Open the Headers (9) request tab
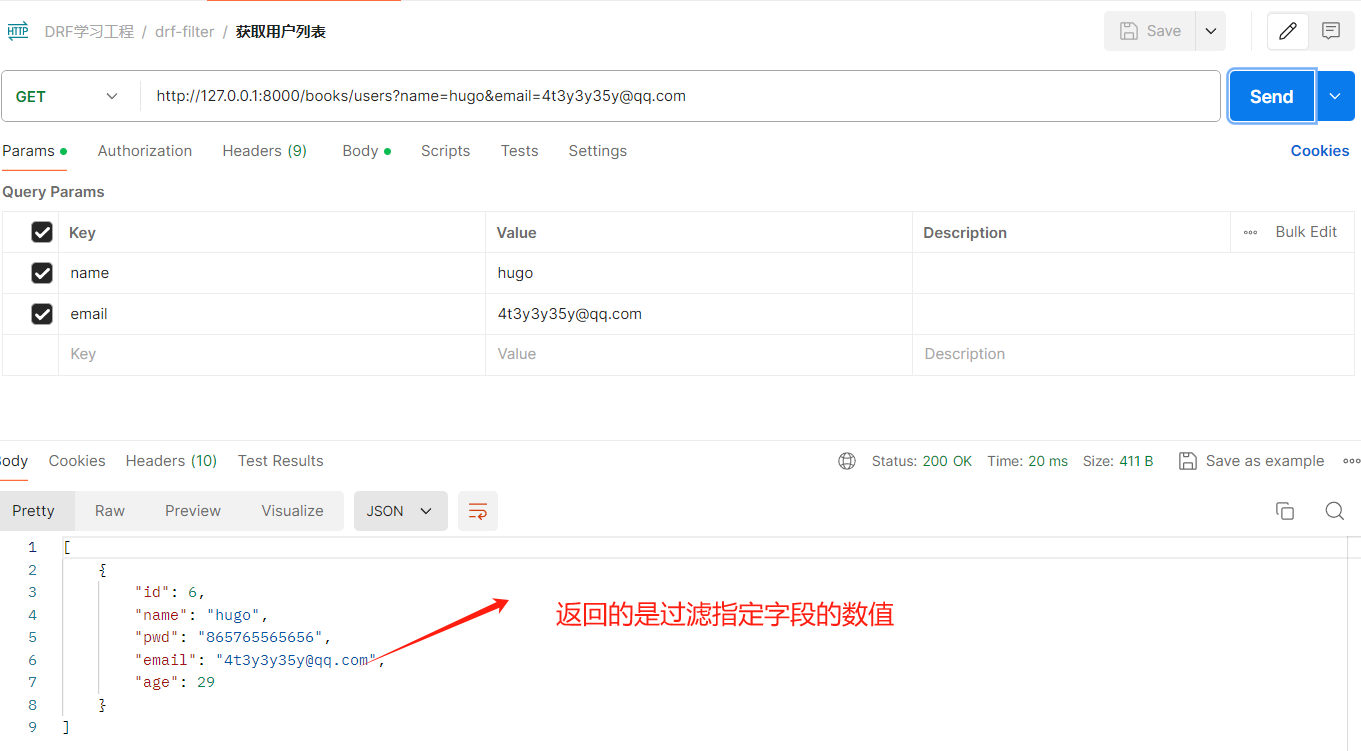The width and height of the screenshot is (1361, 751). [264, 151]
